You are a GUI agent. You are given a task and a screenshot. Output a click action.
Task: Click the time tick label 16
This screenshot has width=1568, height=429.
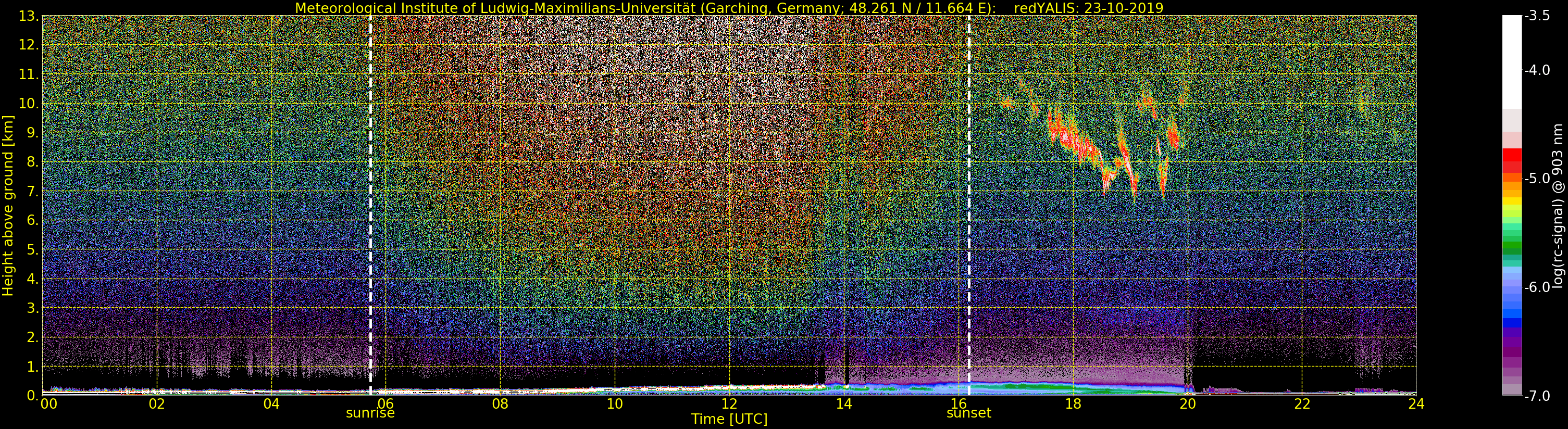[x=959, y=403]
